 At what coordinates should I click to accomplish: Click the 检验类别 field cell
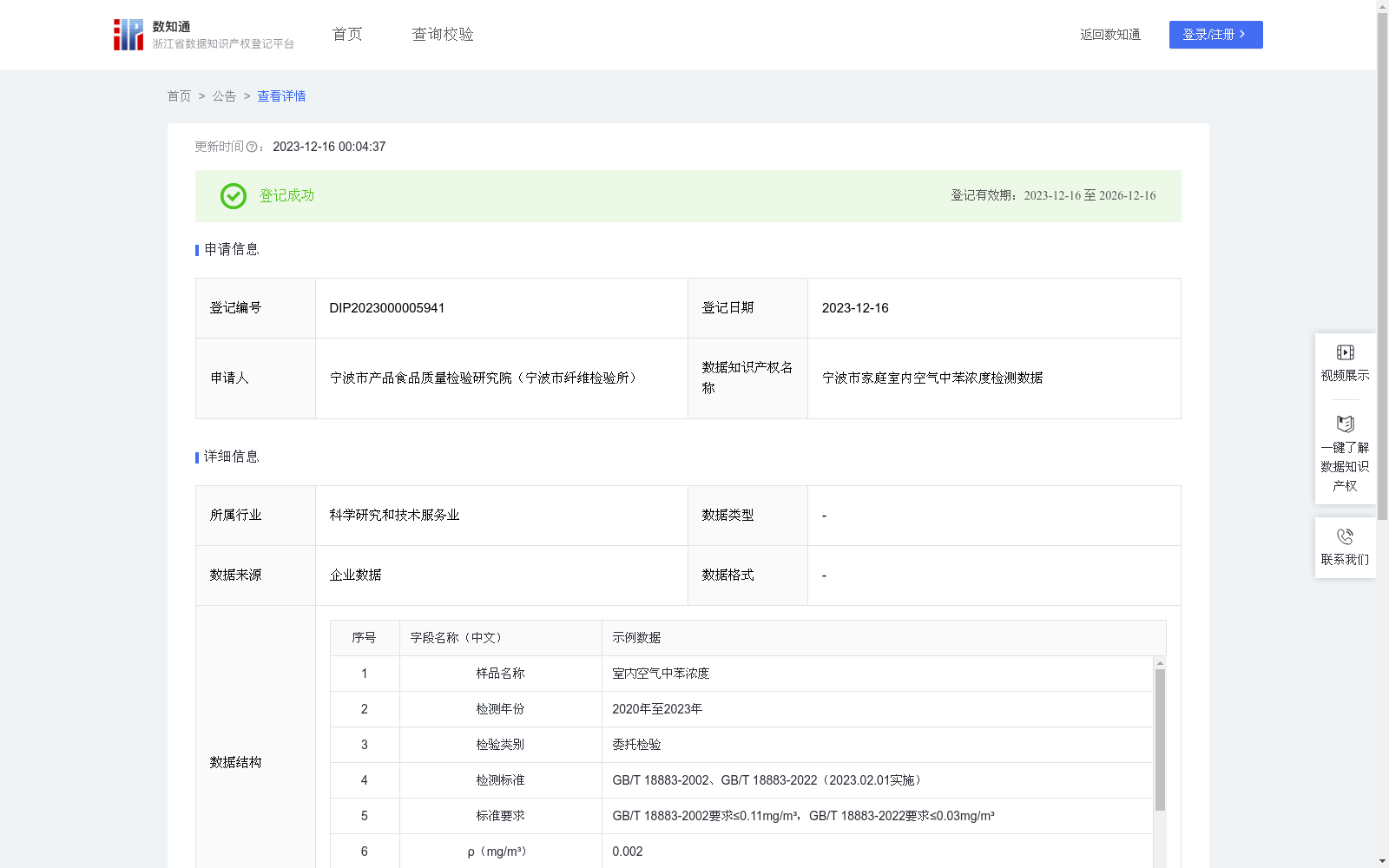click(501, 745)
